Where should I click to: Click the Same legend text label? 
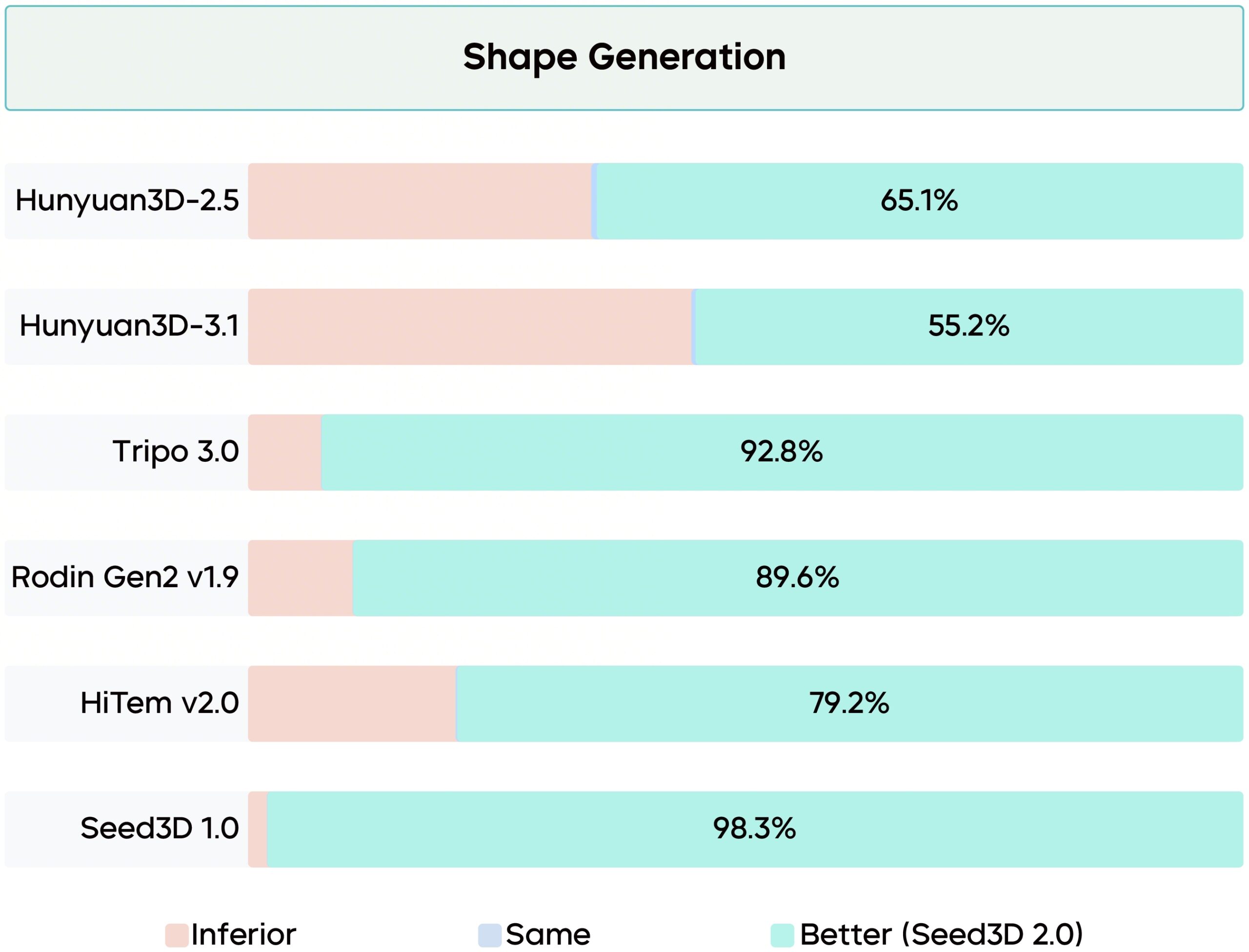548,935
